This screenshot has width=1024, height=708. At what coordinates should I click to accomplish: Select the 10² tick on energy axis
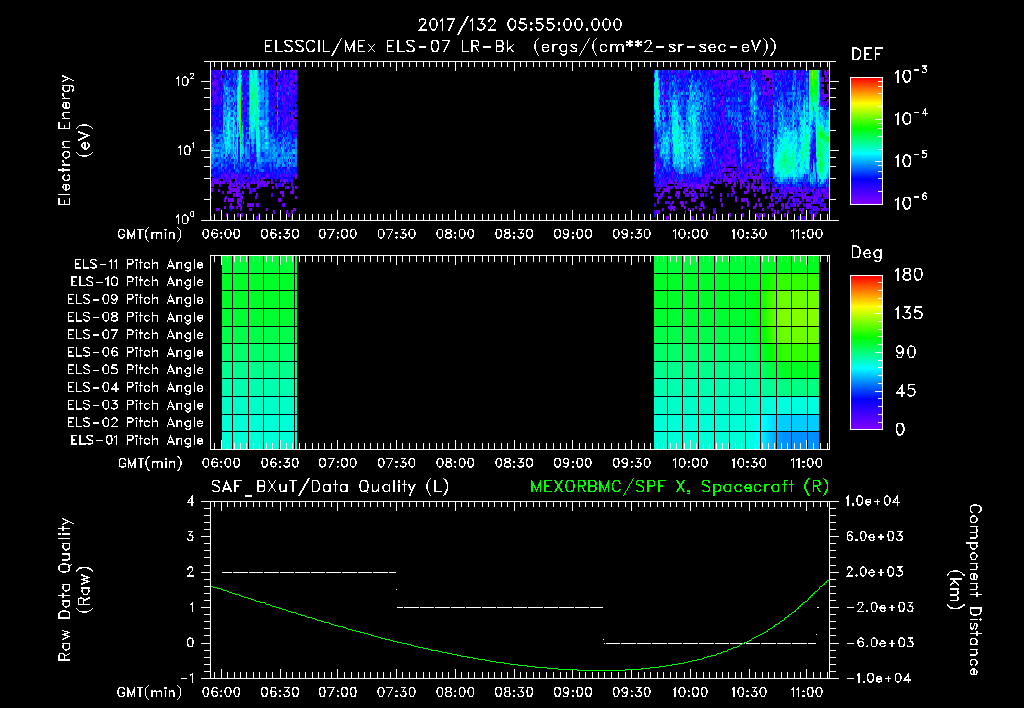point(185,80)
